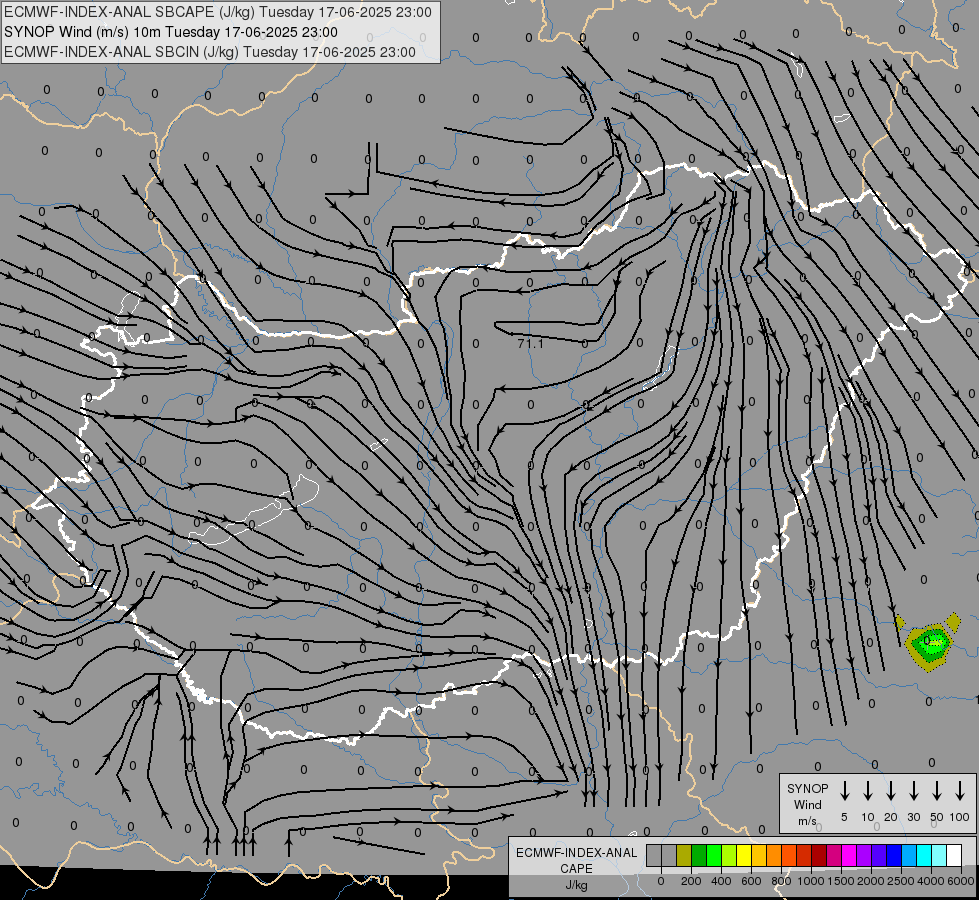Click the 0 tick label on CAPE scale
Image resolution: width=979 pixels, height=900 pixels.
pyautogui.click(x=661, y=881)
